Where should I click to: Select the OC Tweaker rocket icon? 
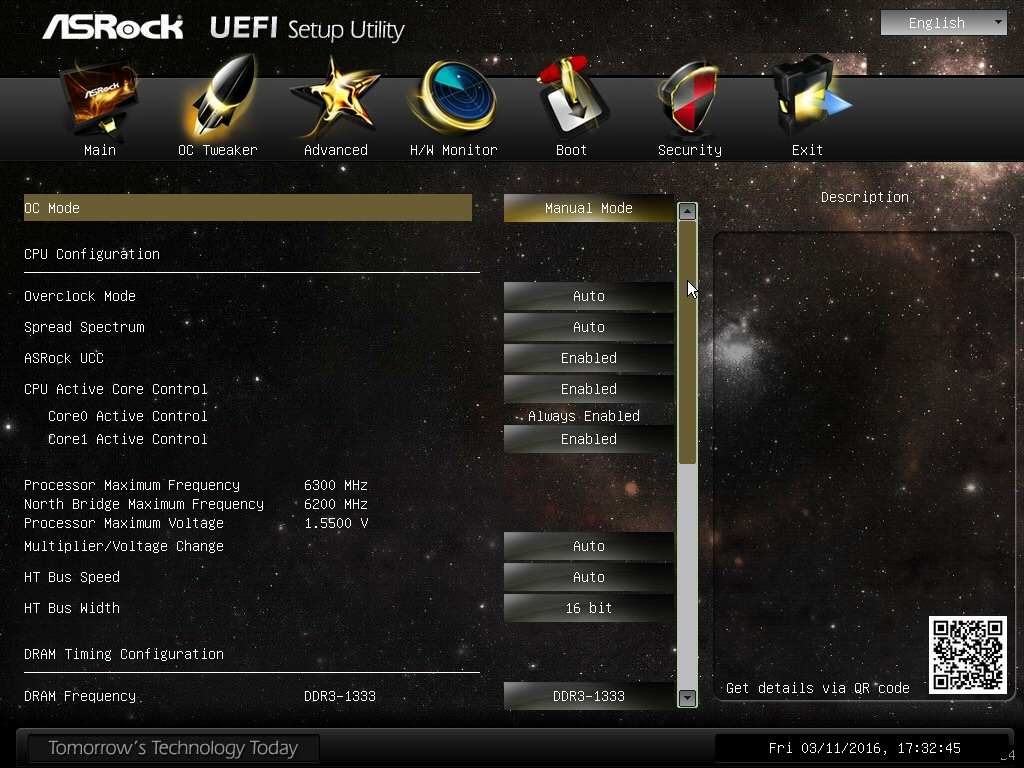click(222, 95)
